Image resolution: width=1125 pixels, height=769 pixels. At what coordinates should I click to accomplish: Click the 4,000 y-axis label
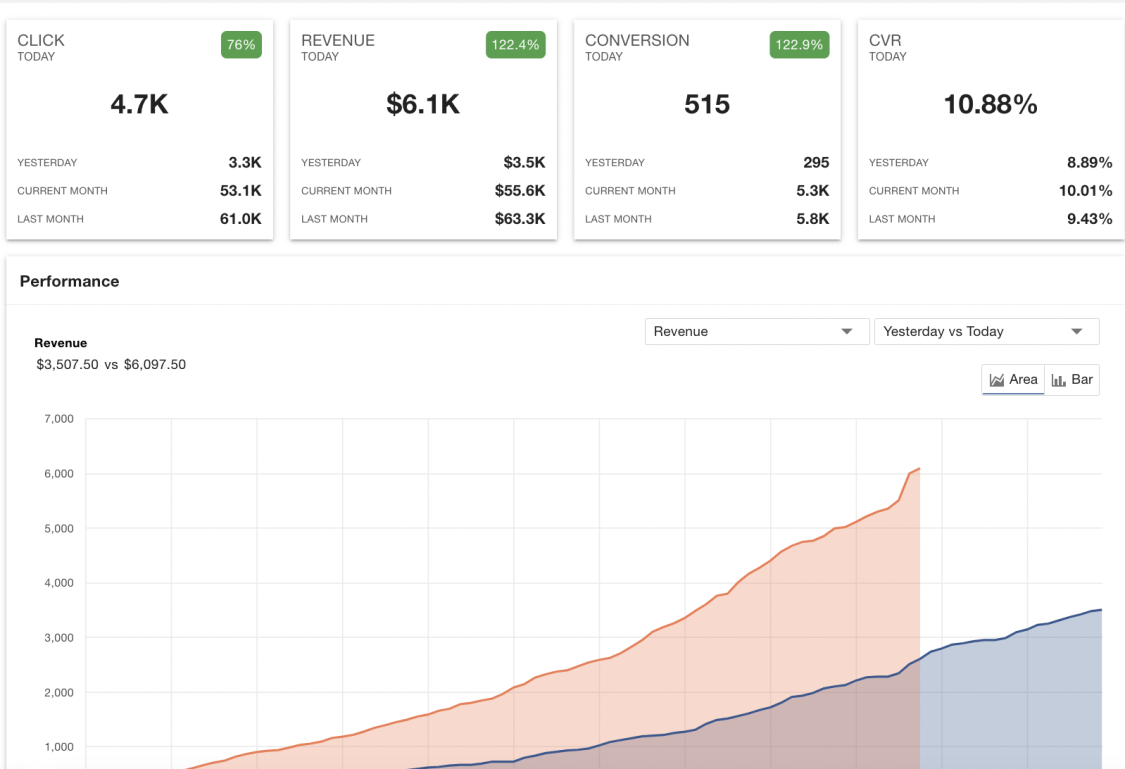tap(59, 582)
